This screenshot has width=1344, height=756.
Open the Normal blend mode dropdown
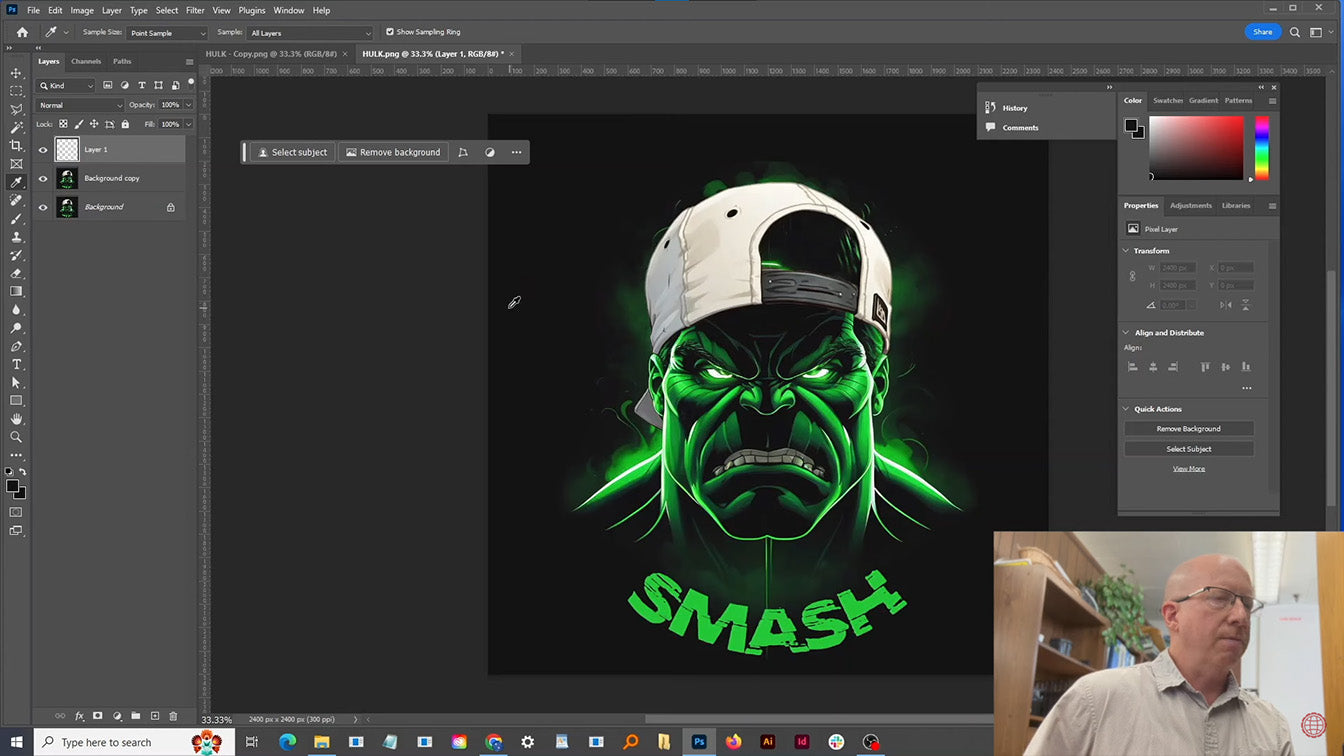click(80, 105)
